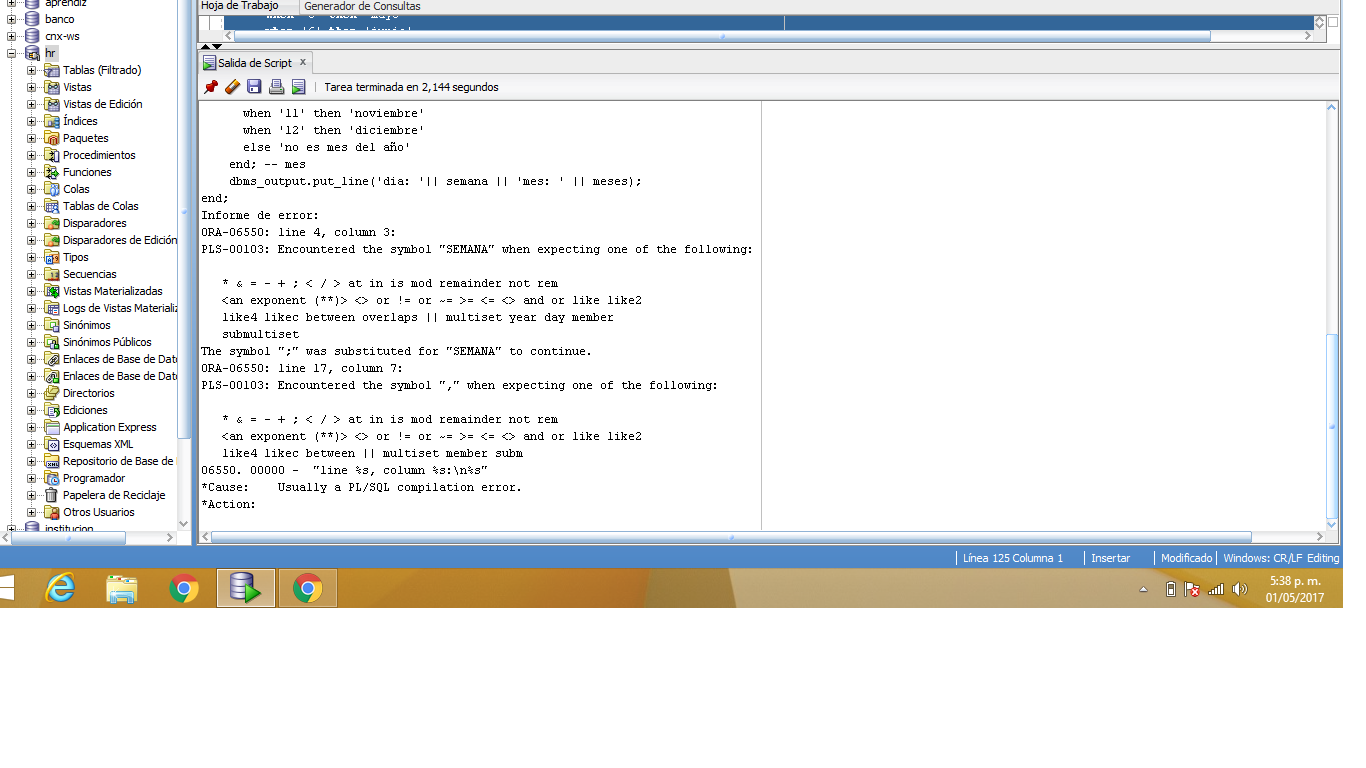Select the Índices folder icon
Viewport: 1366px width, 768px height.
point(52,121)
